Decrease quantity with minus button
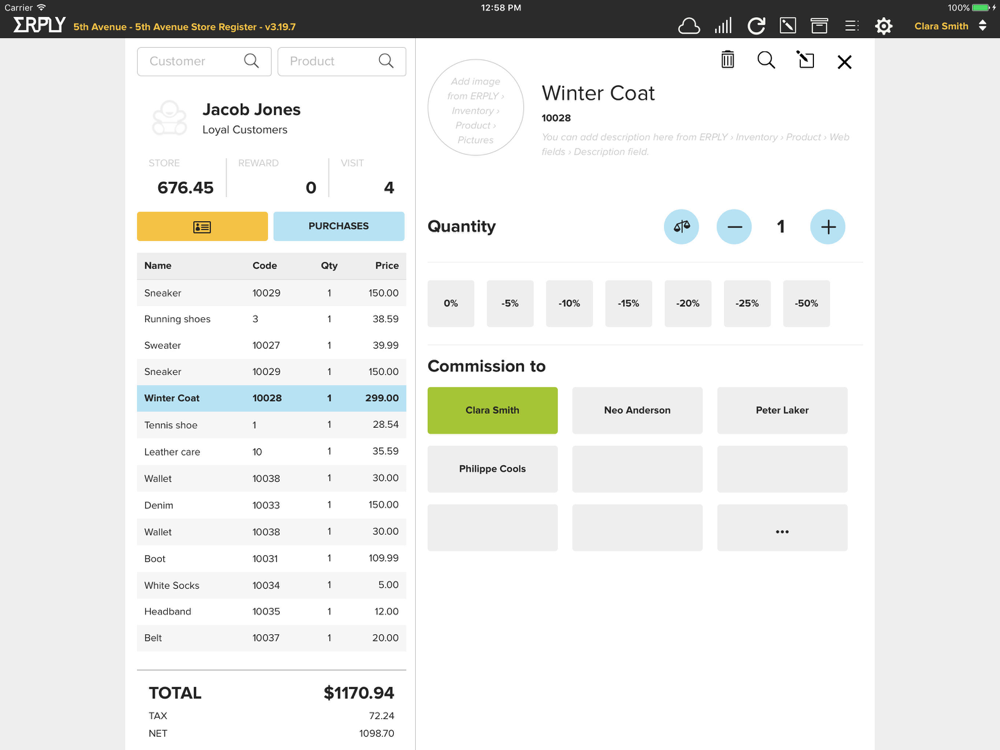The width and height of the screenshot is (1000, 750). (734, 227)
